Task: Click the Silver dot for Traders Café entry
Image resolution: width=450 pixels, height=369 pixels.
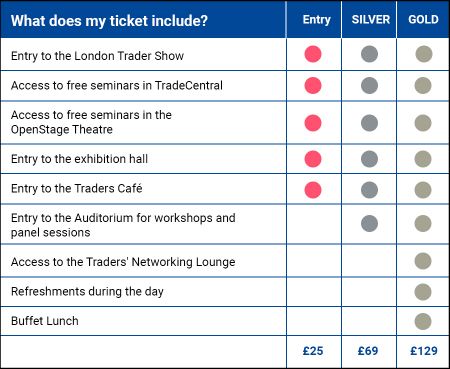Action: point(369,190)
